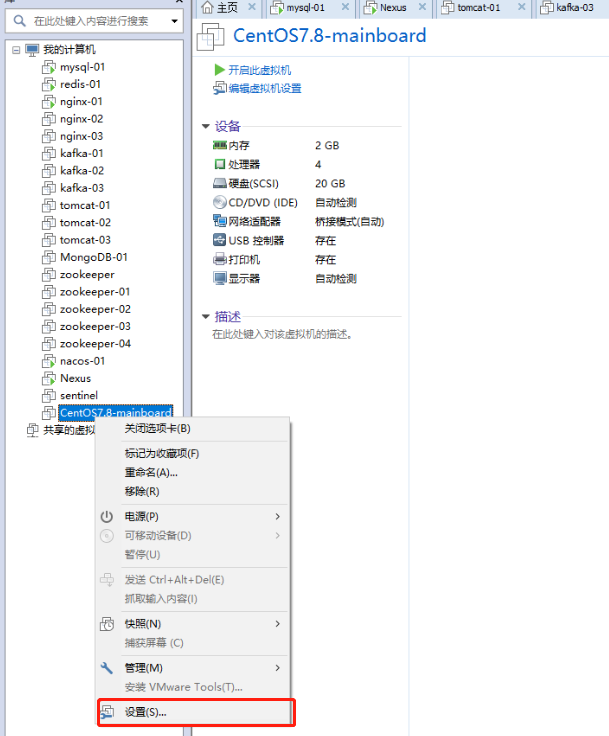Click the CD/DVD (IDE) disc icon
Image resolution: width=609 pixels, height=736 pixels.
tap(220, 202)
